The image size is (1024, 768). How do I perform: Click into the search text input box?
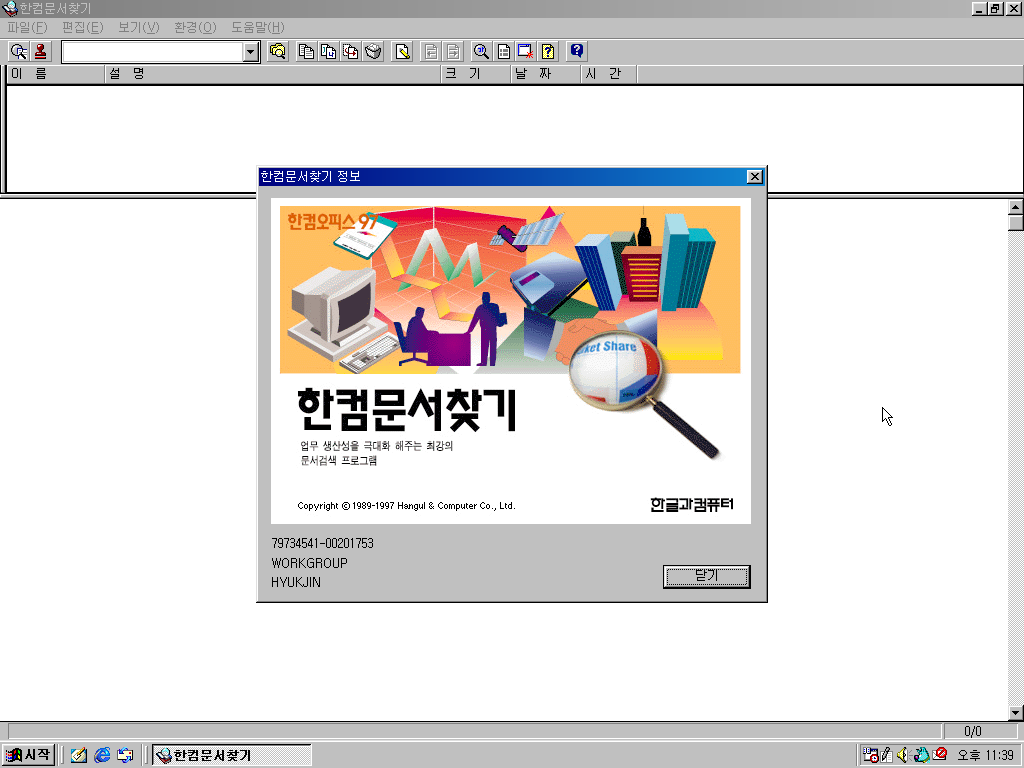pos(153,52)
